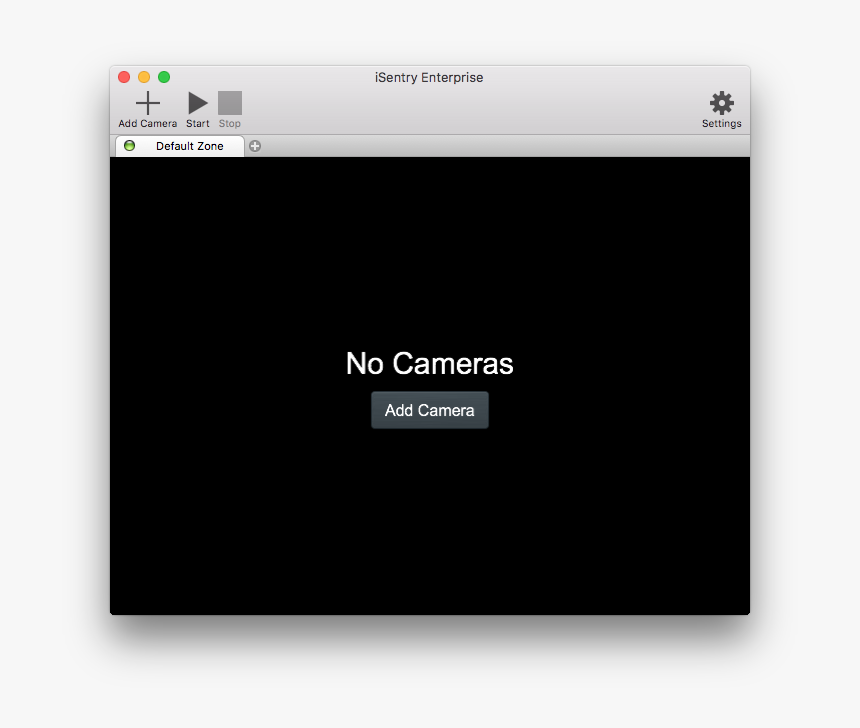The width and height of the screenshot is (860, 728).
Task: Open Settings via the gear icon
Action: point(721,103)
